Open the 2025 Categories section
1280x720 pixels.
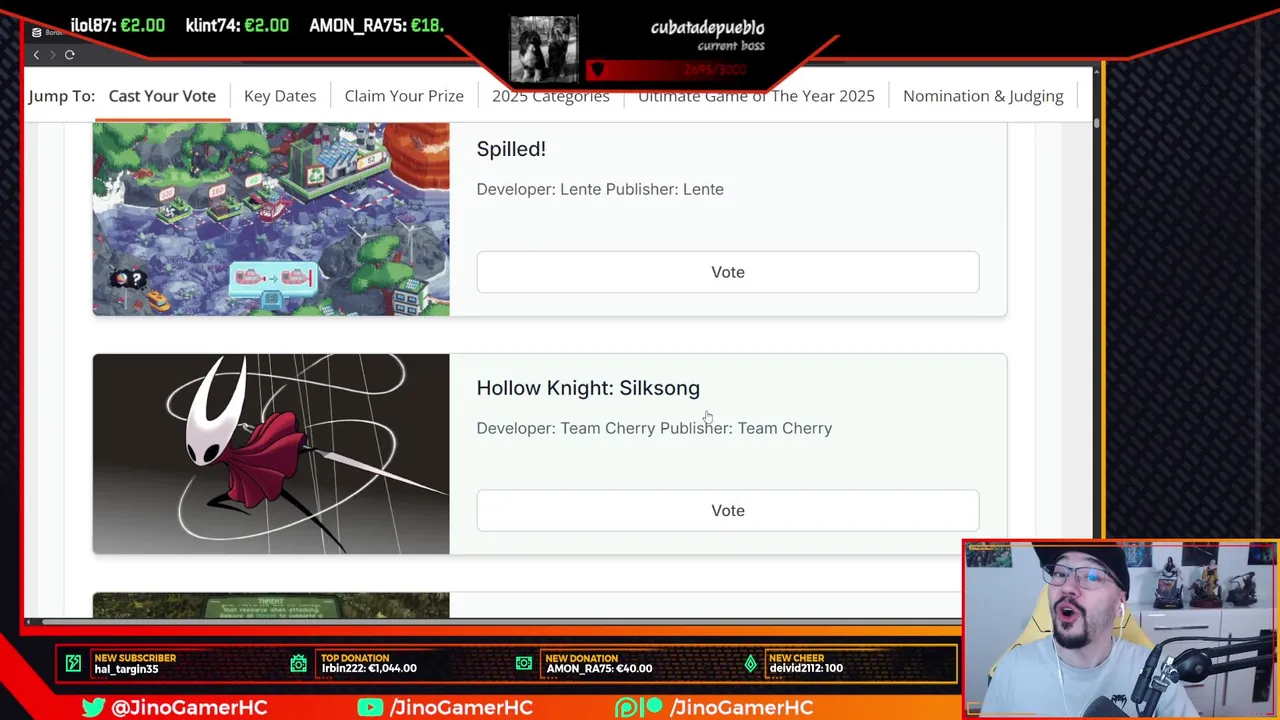550,97
